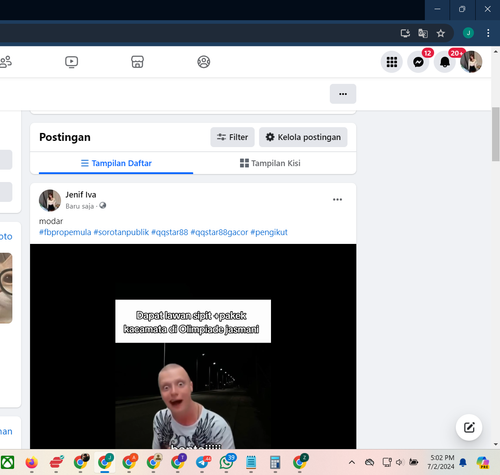Click the install app icon in address bar
The image size is (500, 475).
pyautogui.click(x=405, y=33)
